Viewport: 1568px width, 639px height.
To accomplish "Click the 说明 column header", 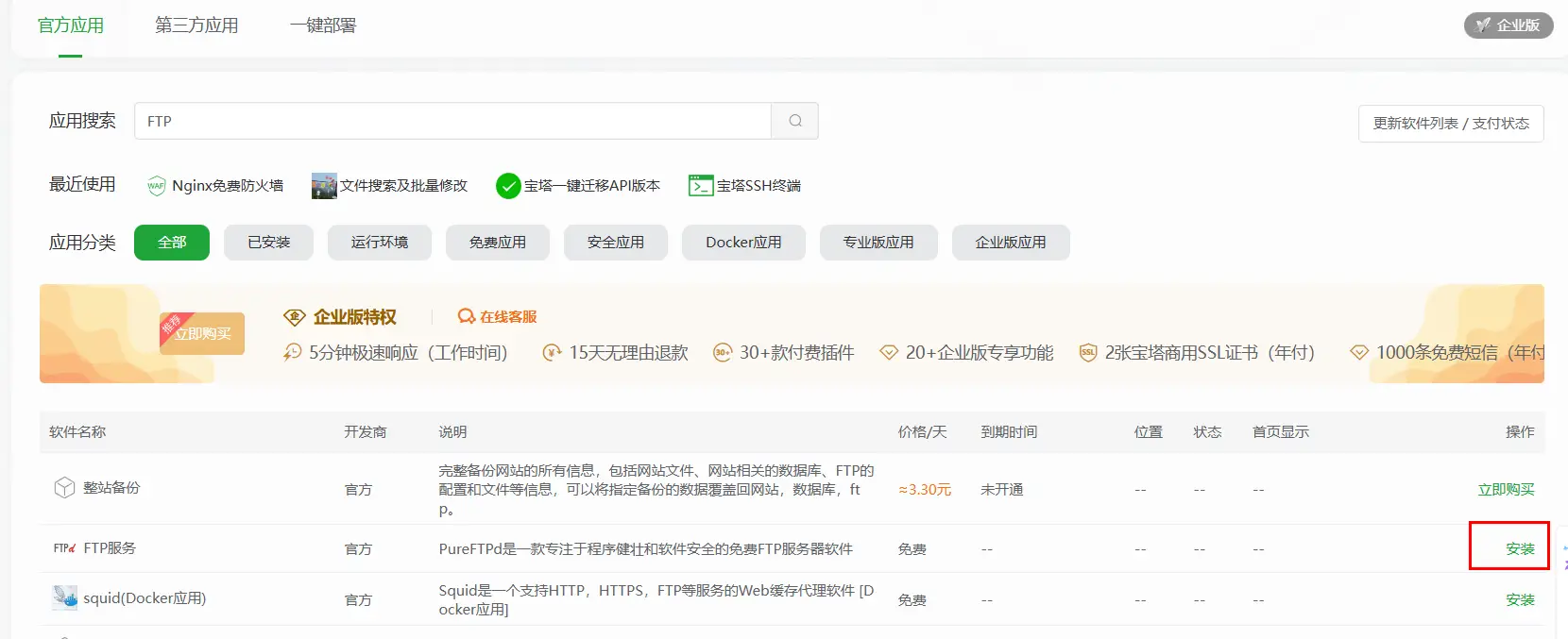I will tap(452, 432).
